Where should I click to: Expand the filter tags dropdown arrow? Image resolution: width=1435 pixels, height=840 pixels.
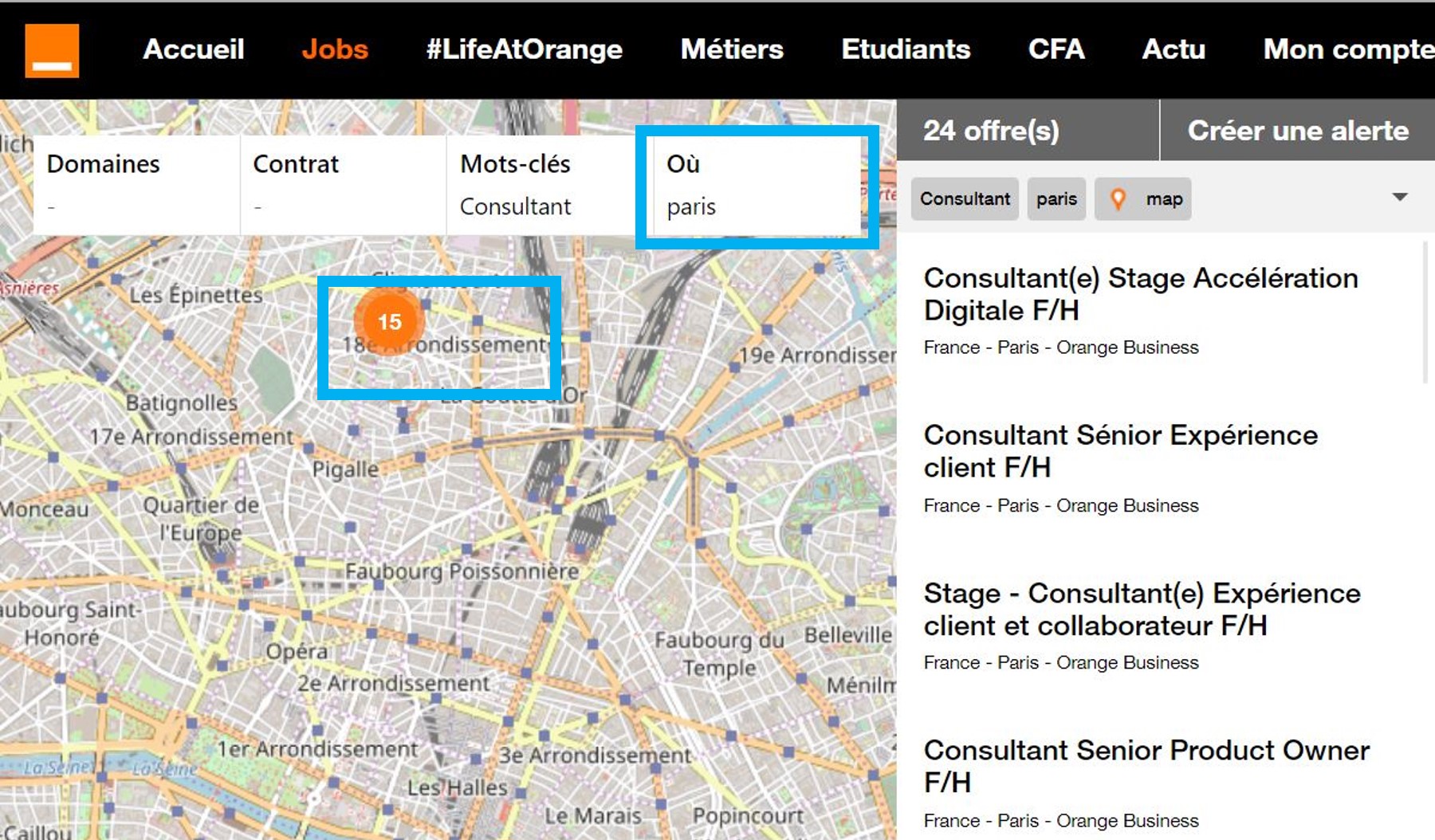pos(1399,197)
